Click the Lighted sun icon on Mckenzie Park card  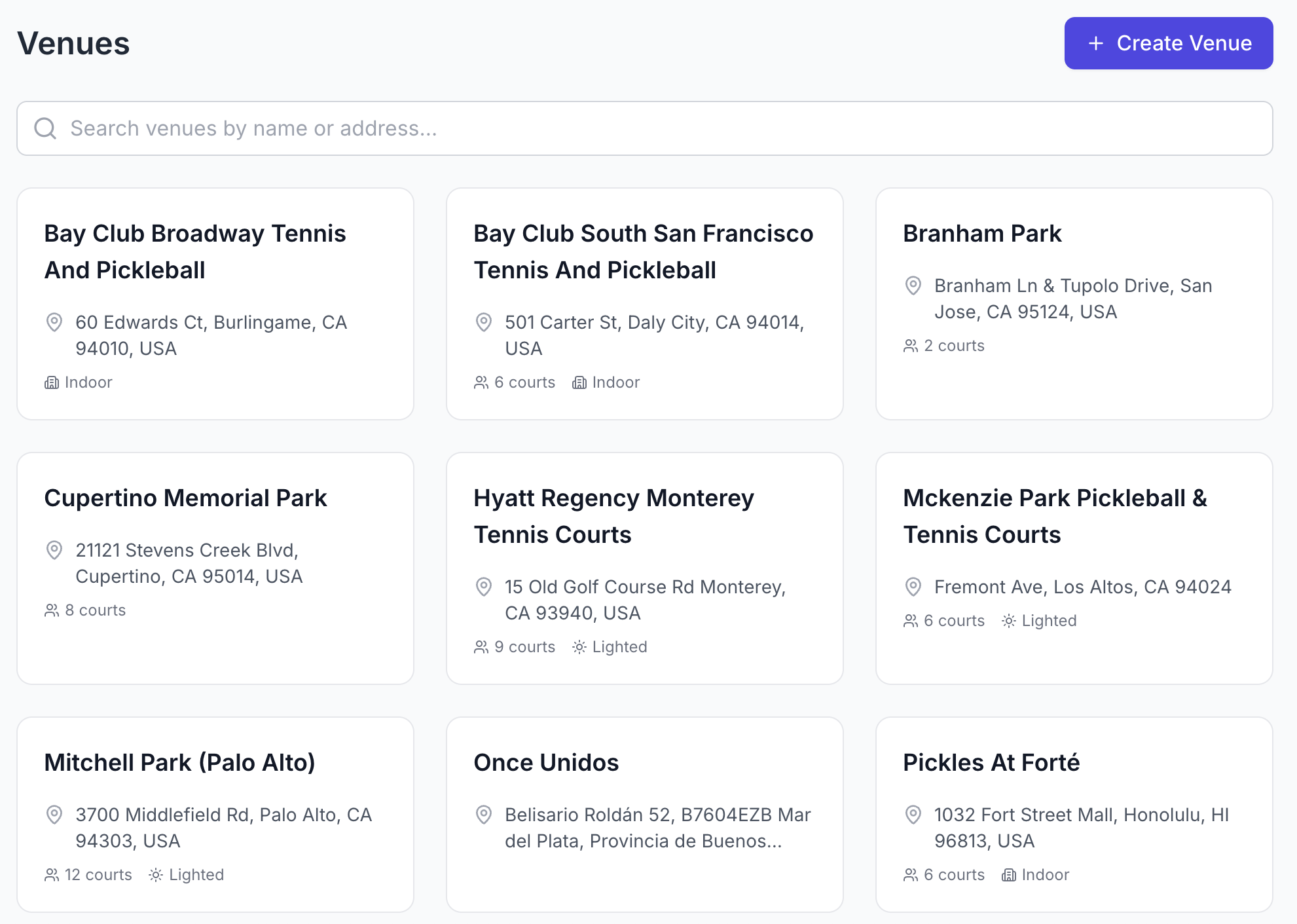pyautogui.click(x=1008, y=621)
